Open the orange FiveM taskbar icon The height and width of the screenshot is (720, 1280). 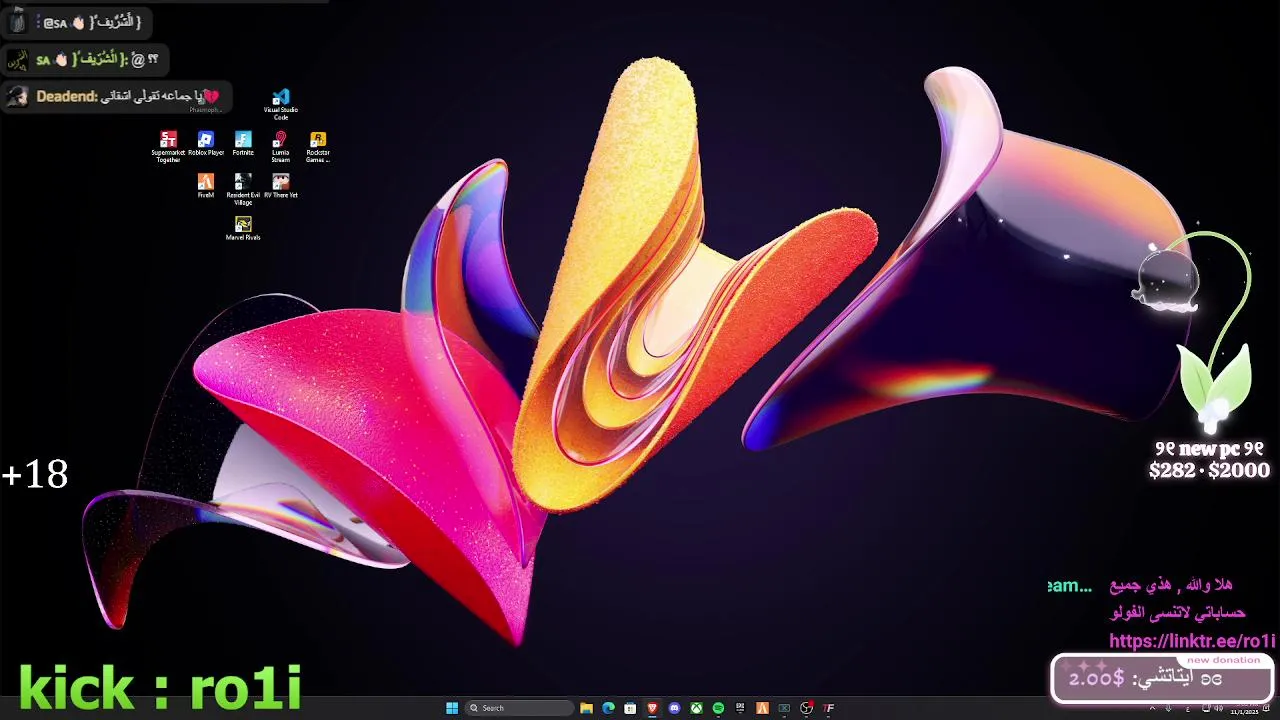pyautogui.click(x=762, y=708)
